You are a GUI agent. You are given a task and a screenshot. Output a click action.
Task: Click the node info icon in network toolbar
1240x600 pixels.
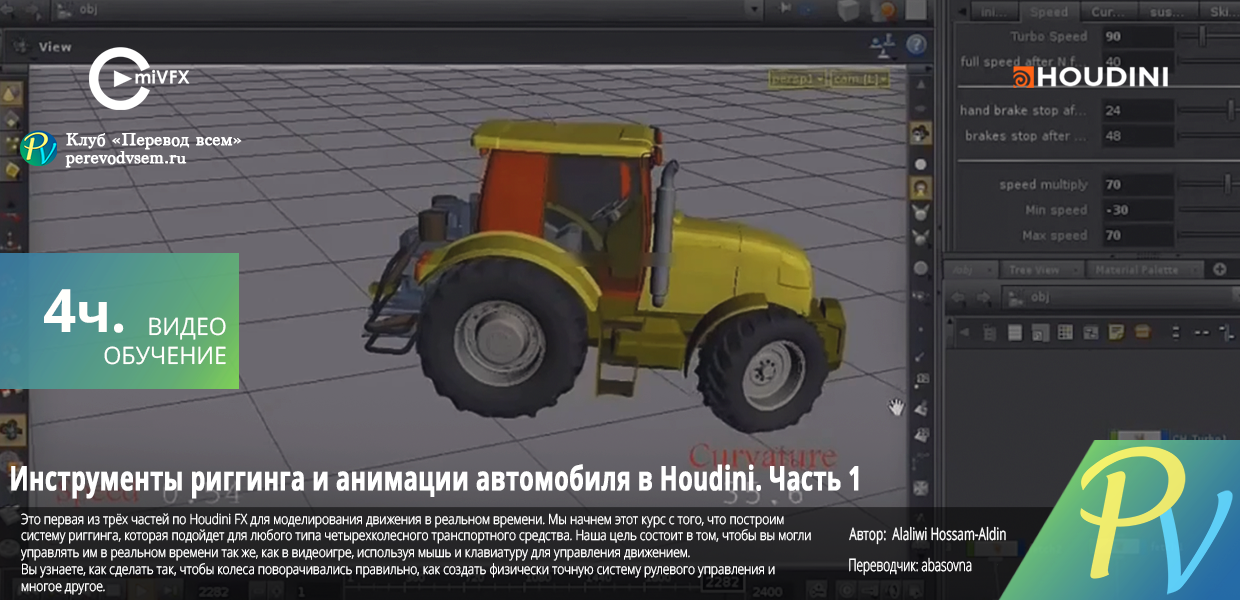(x=1090, y=331)
